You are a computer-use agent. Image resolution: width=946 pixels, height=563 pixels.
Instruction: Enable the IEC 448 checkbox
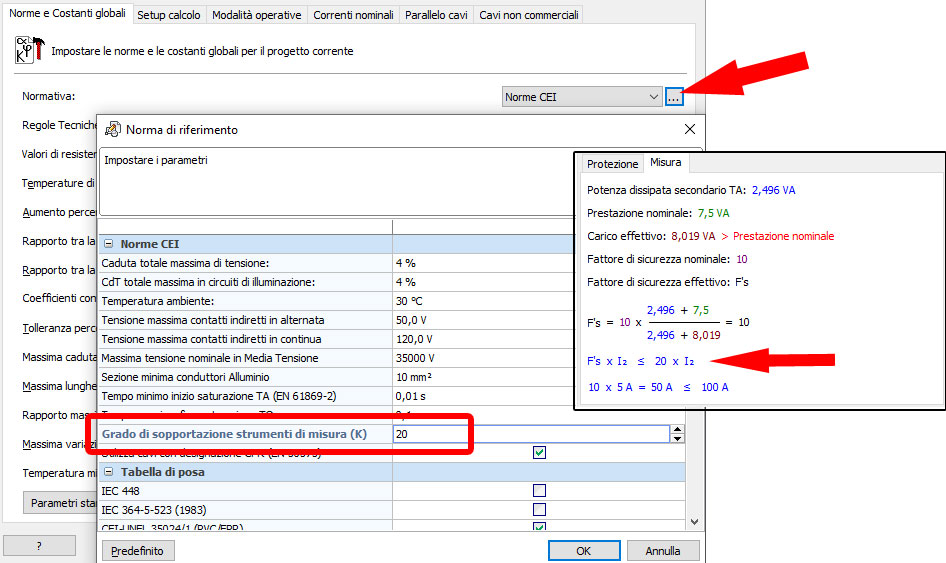click(540, 491)
